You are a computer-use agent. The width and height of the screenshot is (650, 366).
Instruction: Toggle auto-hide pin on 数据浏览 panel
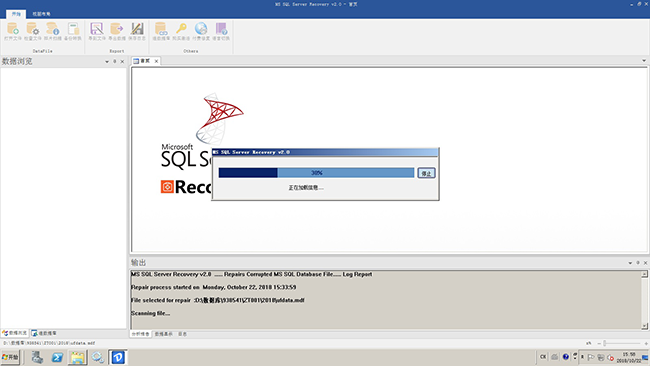(114, 61)
